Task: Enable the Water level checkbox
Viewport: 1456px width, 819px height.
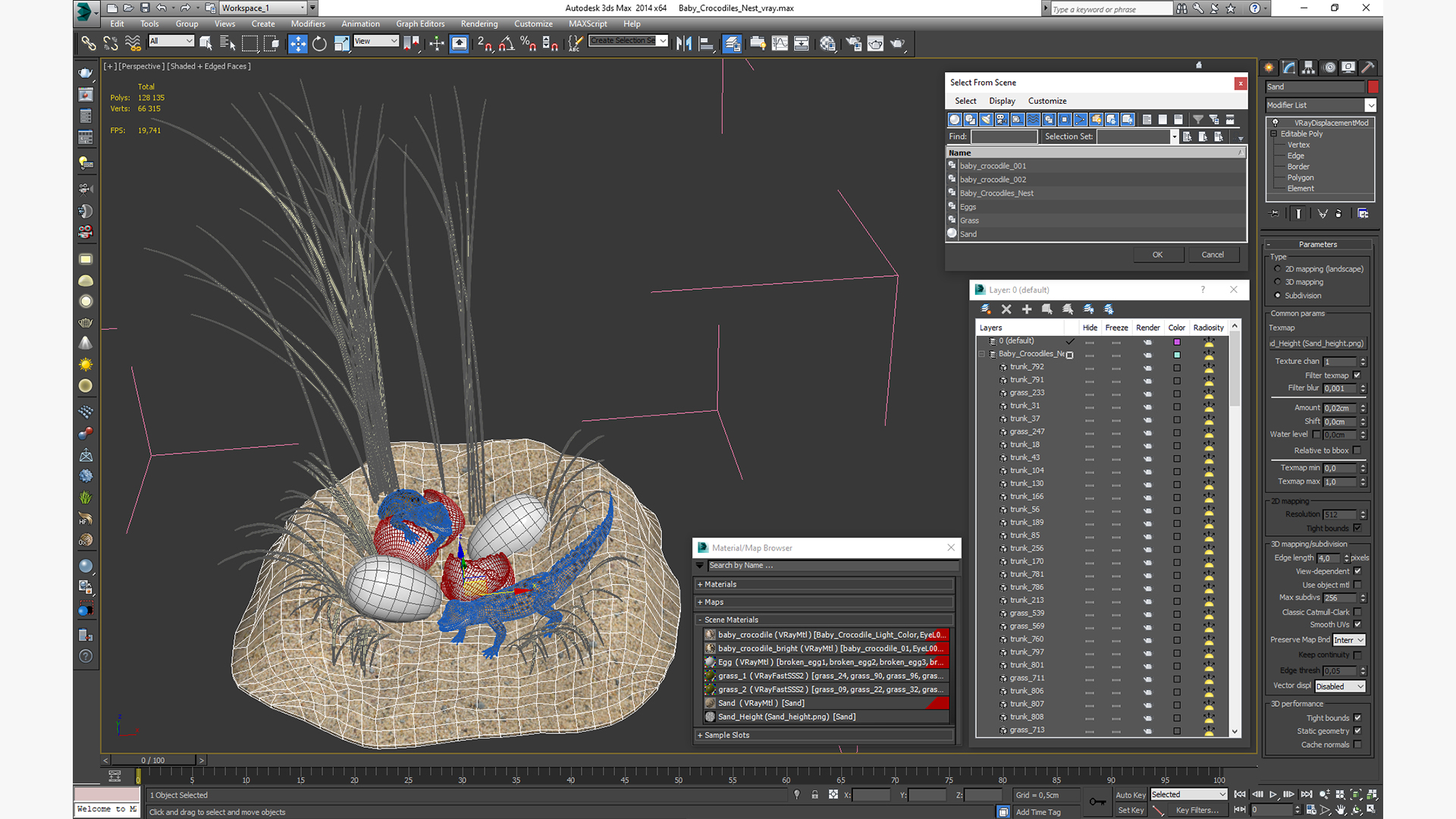Action: pyautogui.click(x=1316, y=435)
